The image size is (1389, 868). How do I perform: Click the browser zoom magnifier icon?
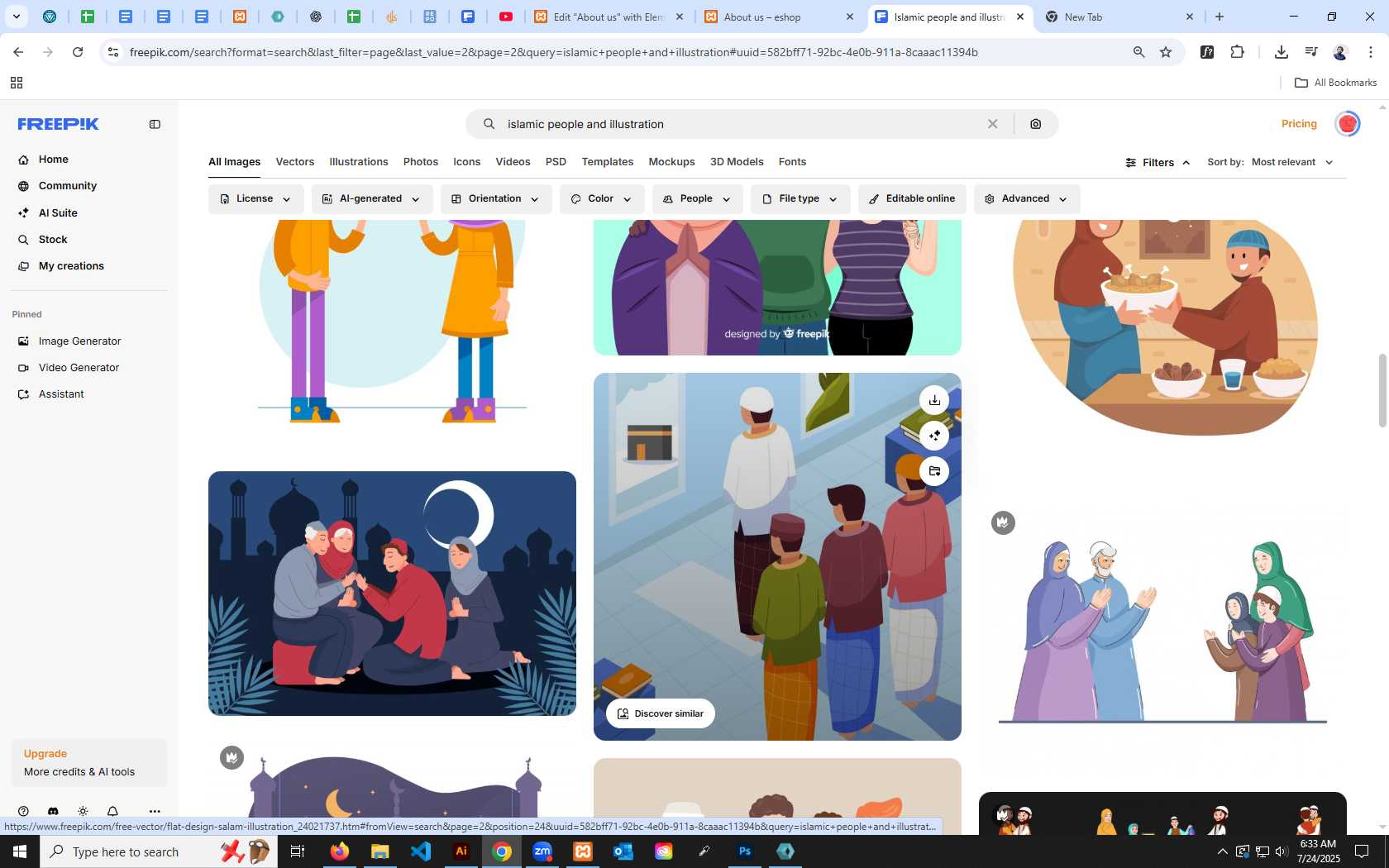click(1139, 52)
